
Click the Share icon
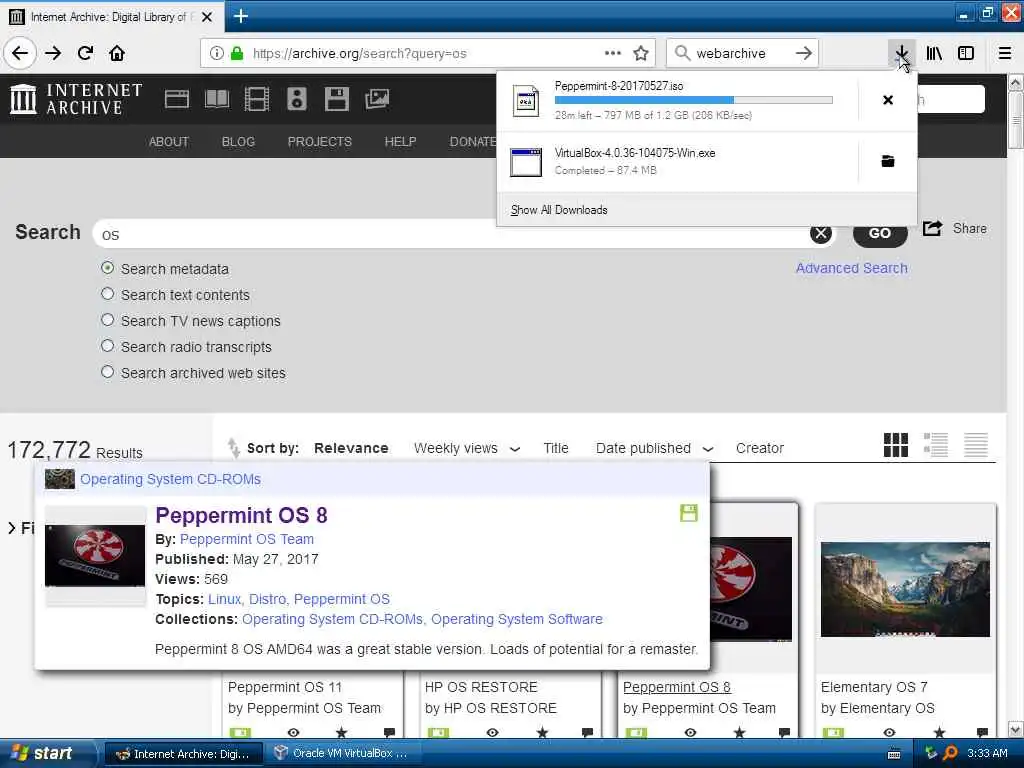pos(933,229)
